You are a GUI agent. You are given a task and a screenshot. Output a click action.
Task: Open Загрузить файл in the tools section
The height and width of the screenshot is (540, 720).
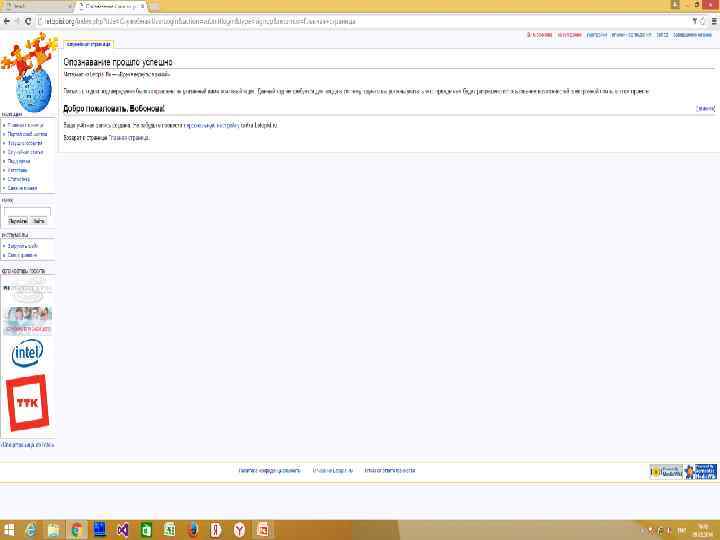(22, 246)
